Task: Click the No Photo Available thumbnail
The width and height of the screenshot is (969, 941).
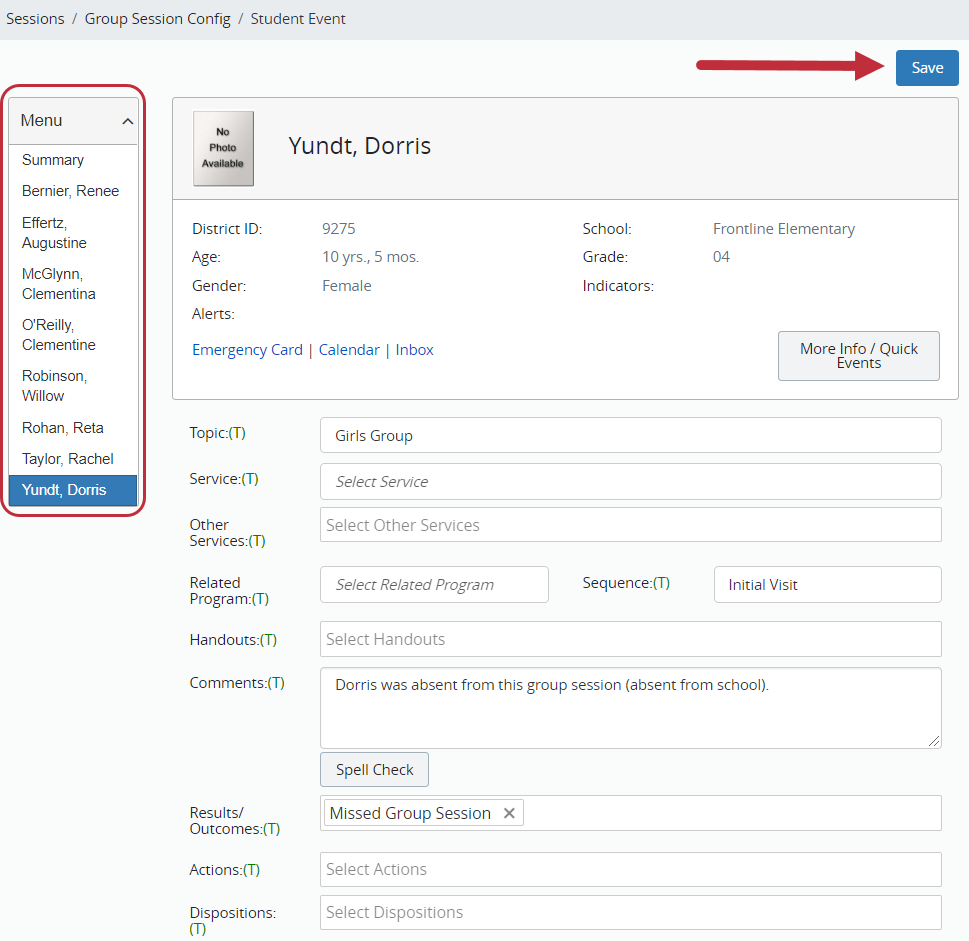Action: tap(223, 148)
